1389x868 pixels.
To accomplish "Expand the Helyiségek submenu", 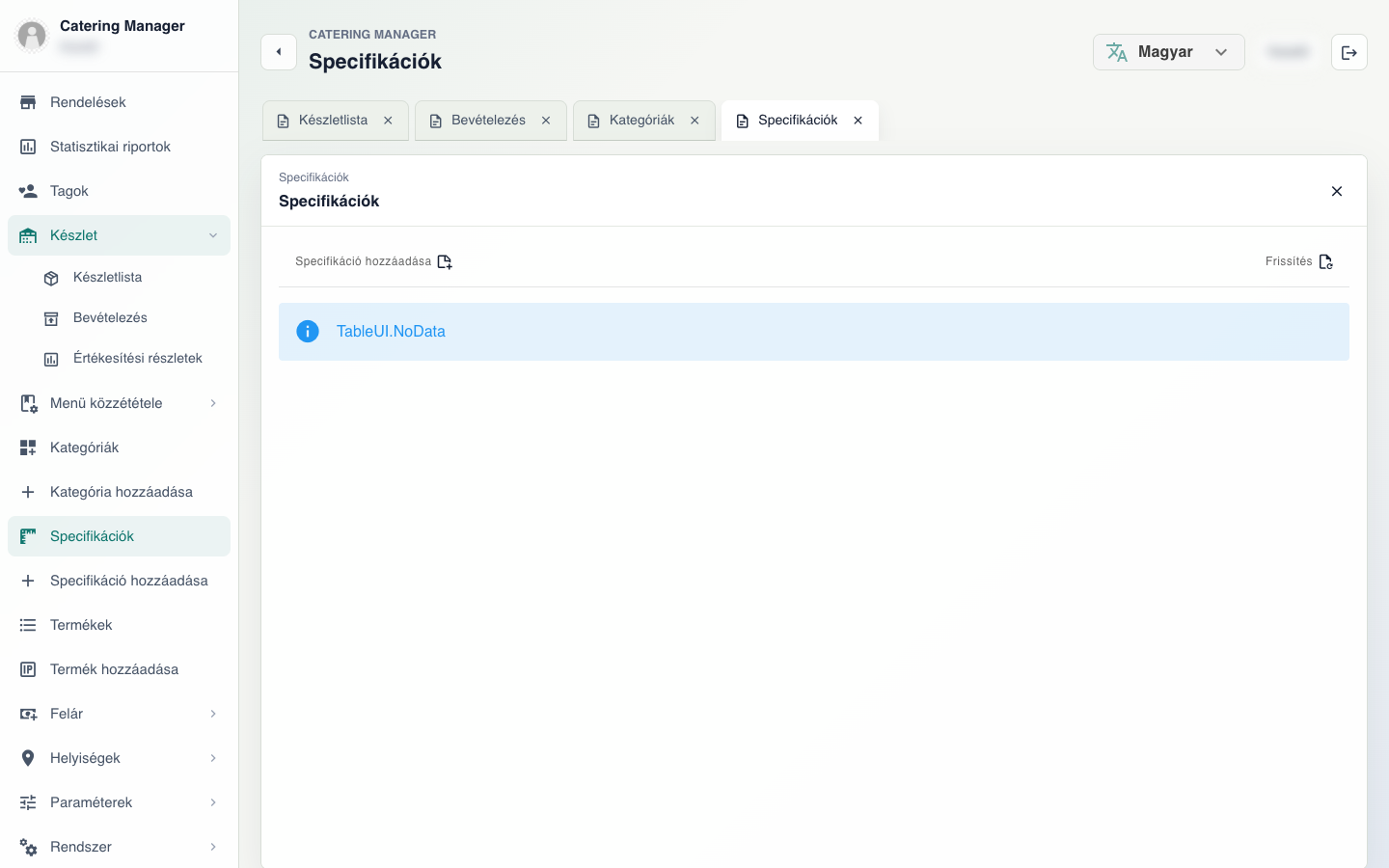I will [213, 758].
